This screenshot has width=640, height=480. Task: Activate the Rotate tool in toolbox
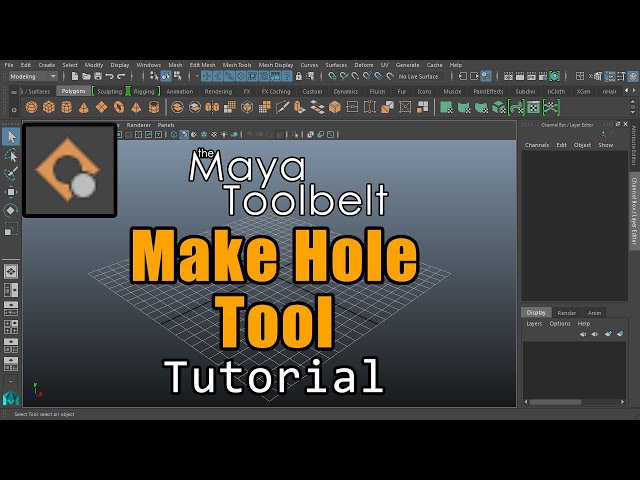[11, 210]
